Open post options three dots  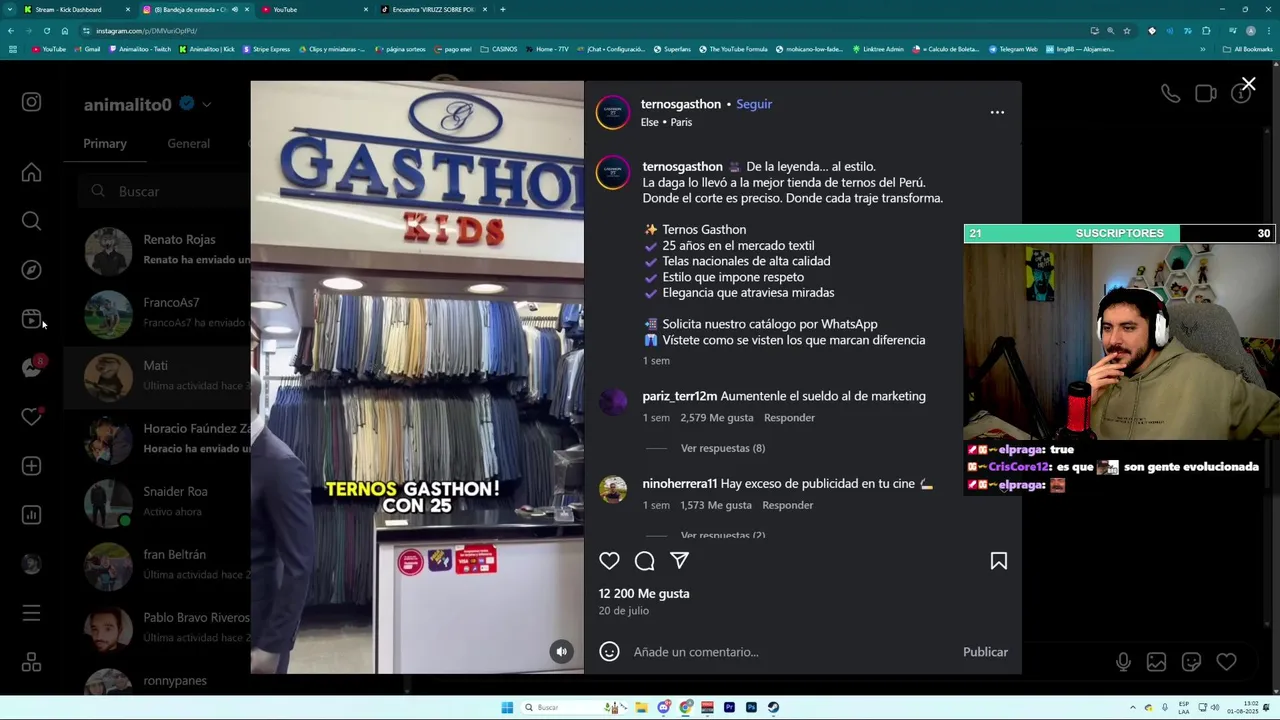coord(997,112)
